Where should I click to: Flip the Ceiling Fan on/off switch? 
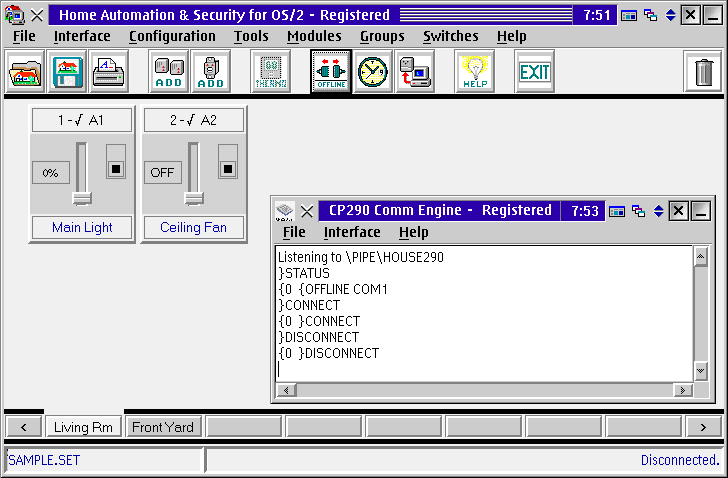pyautogui.click(x=228, y=167)
